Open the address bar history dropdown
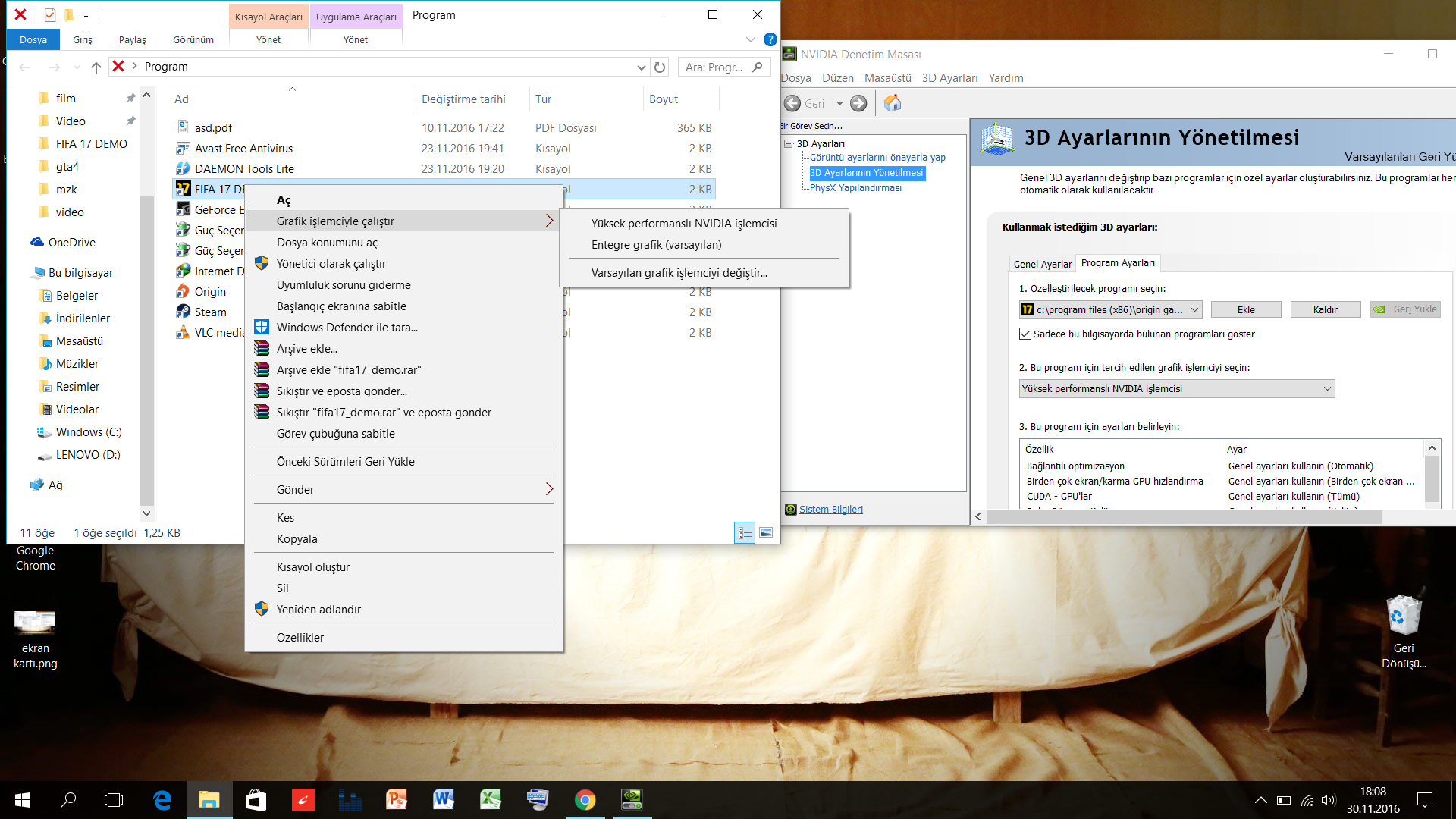The height and width of the screenshot is (819, 1456). pos(641,67)
